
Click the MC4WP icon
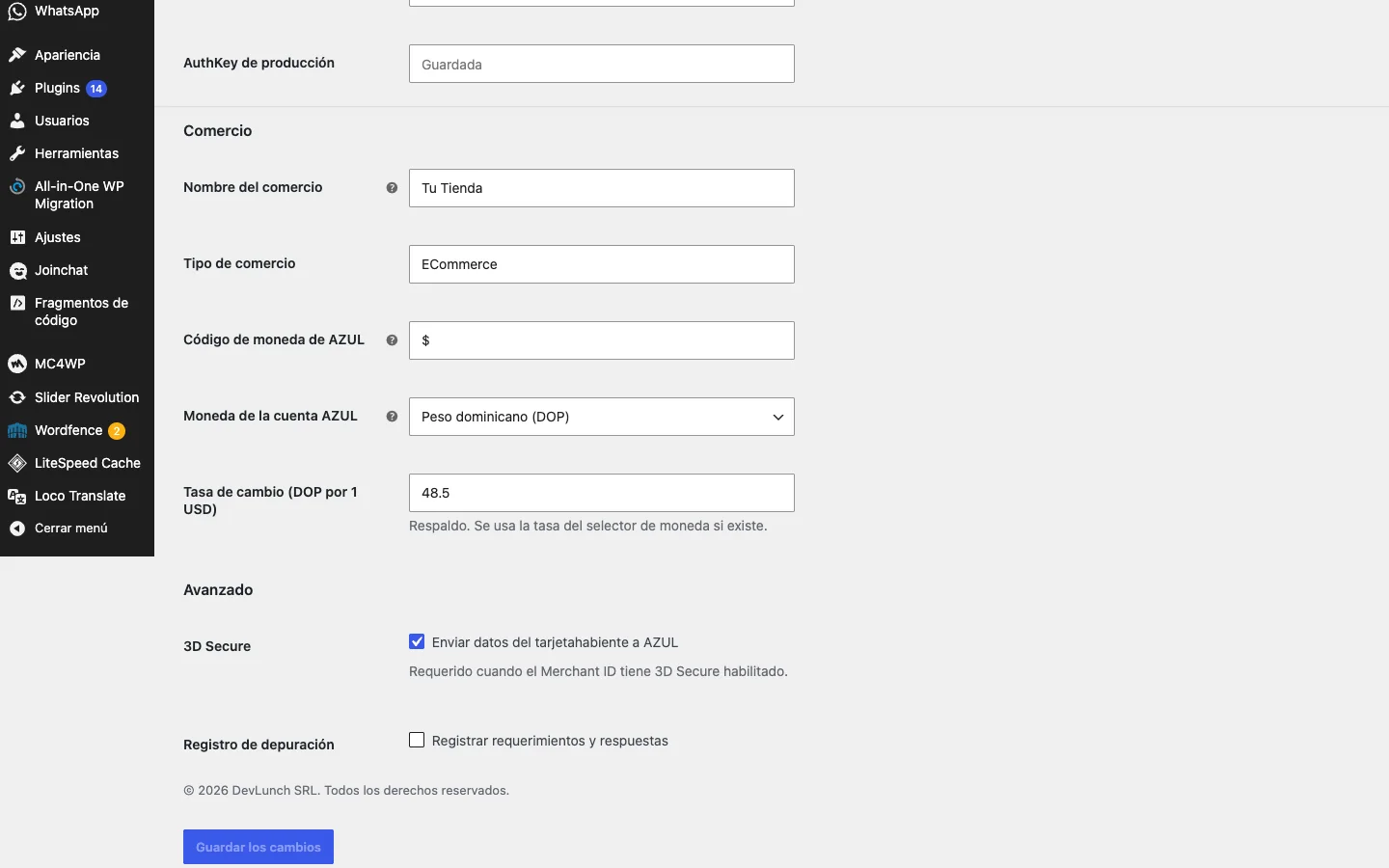tap(17, 364)
